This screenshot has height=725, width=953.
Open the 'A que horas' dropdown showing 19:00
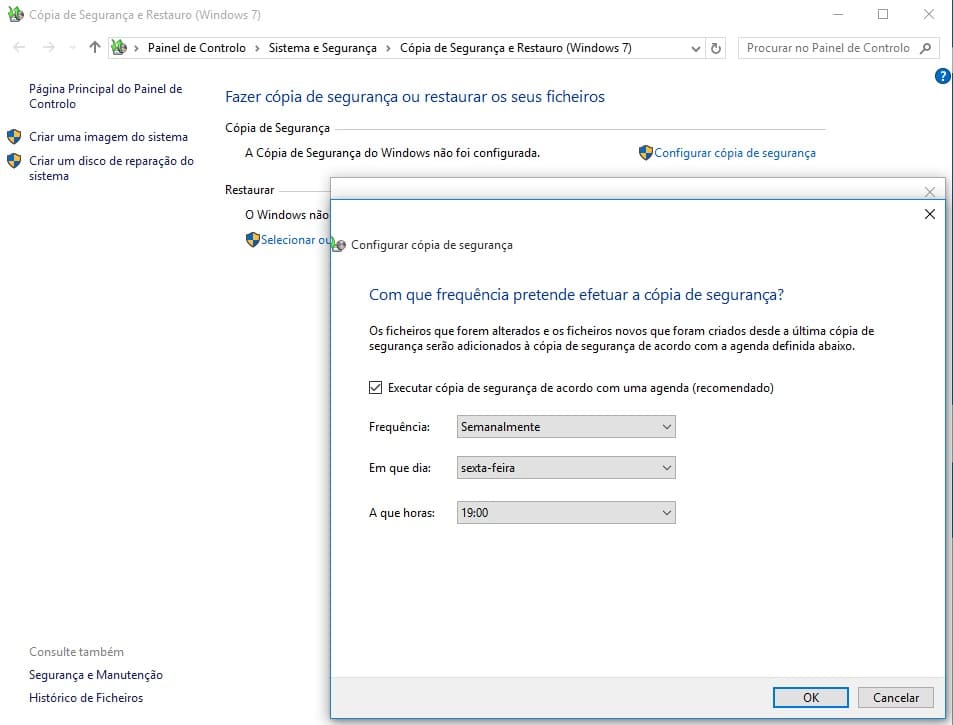(x=566, y=513)
